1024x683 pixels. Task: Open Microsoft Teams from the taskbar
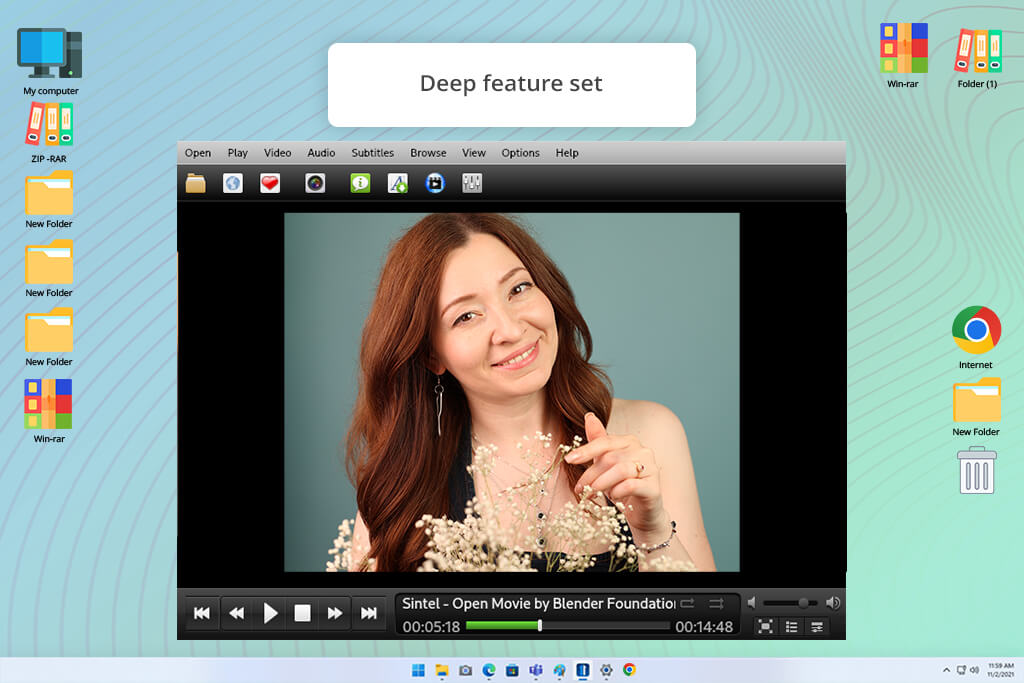(536, 670)
